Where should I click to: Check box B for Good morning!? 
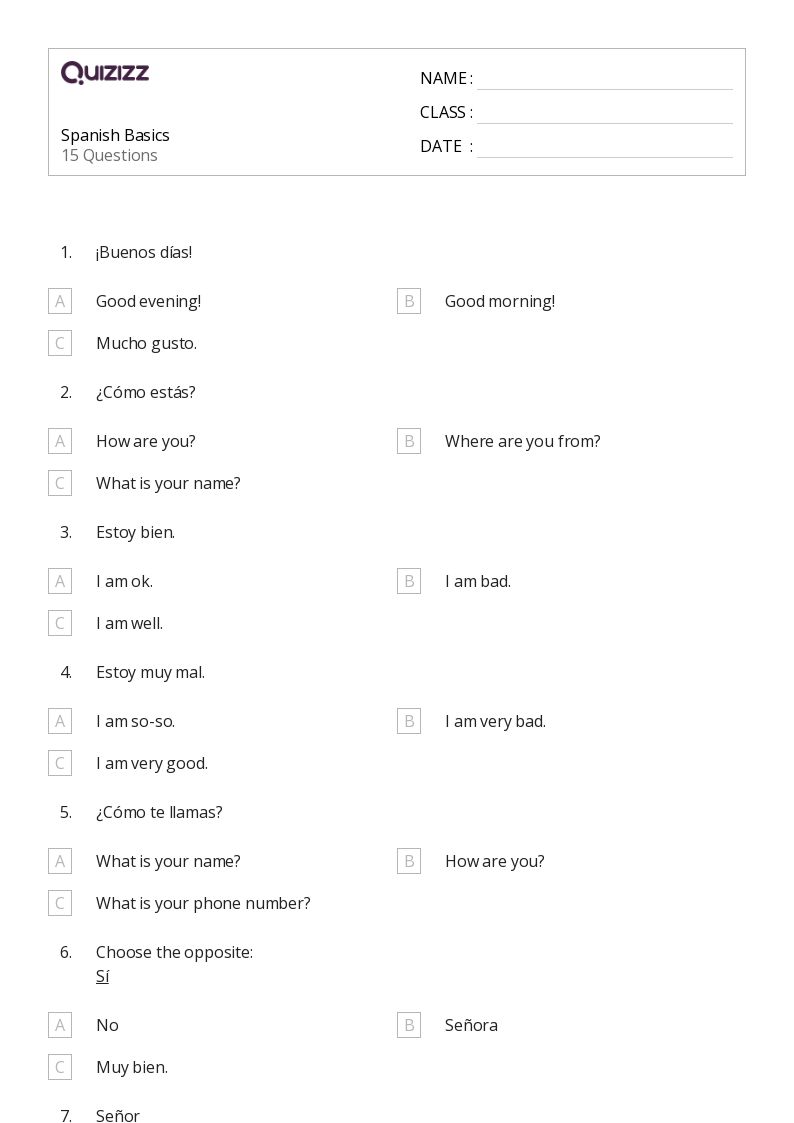(x=409, y=301)
